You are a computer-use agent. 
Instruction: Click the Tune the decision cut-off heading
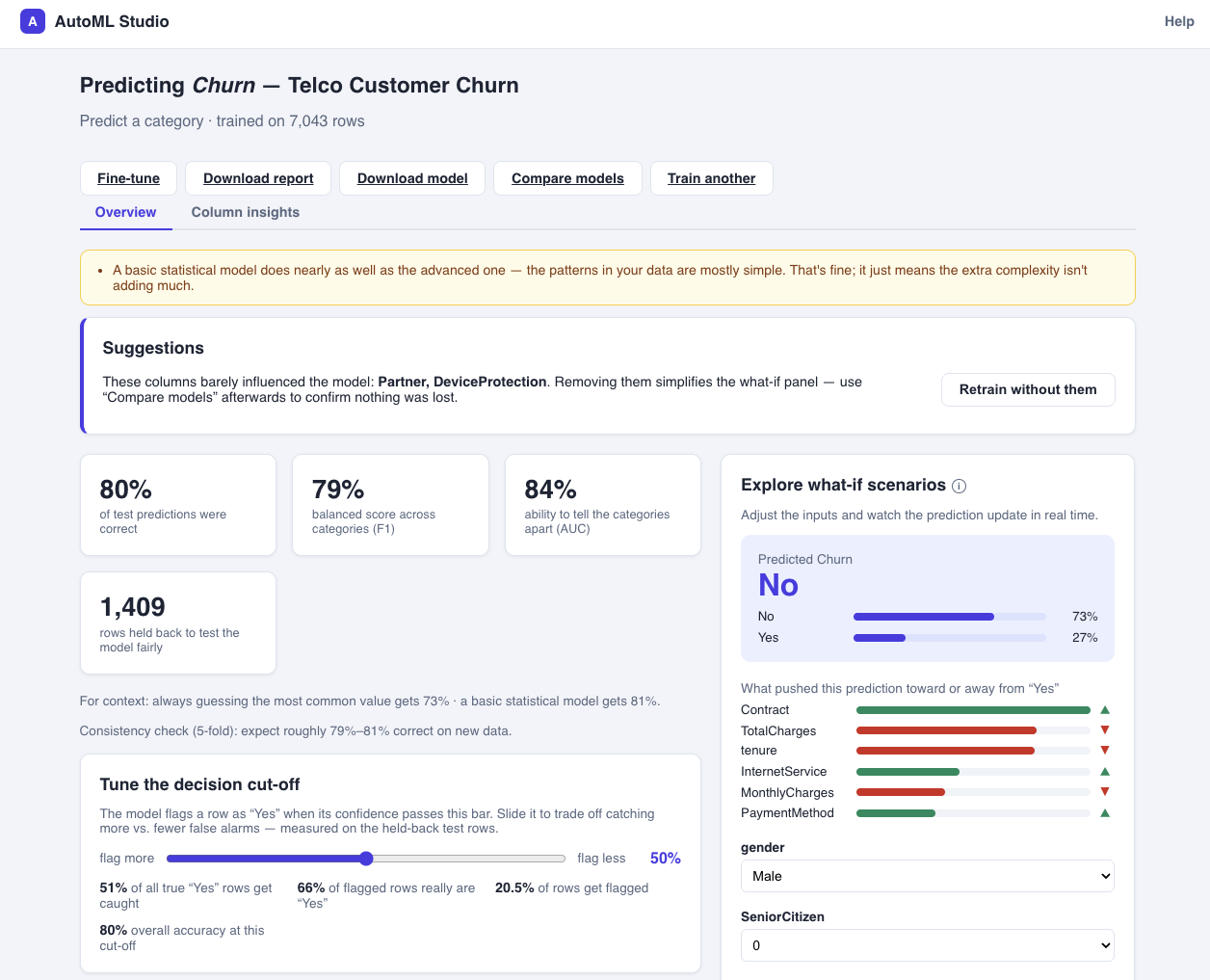click(x=200, y=784)
